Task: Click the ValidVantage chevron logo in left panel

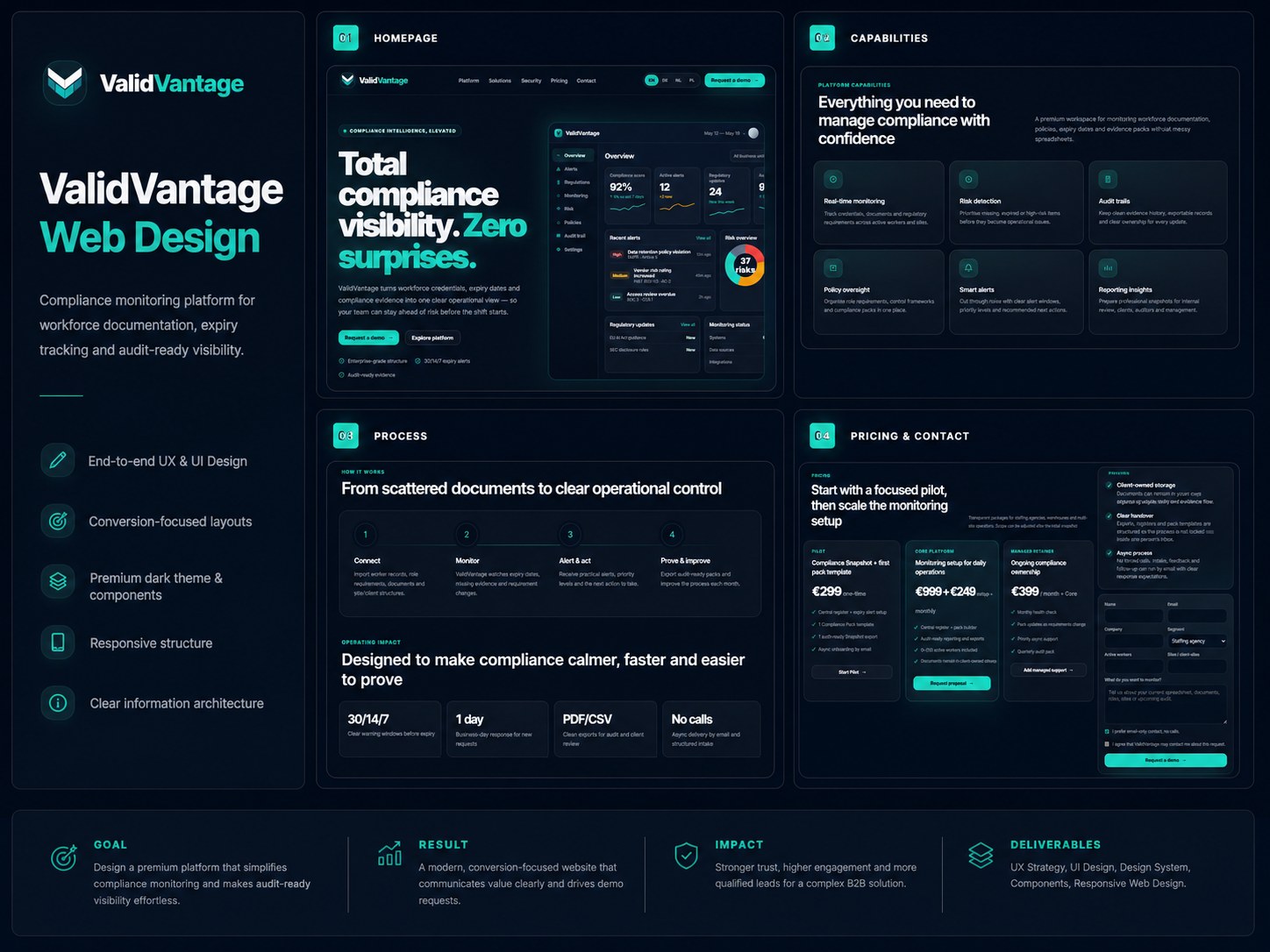Action: 65,83
